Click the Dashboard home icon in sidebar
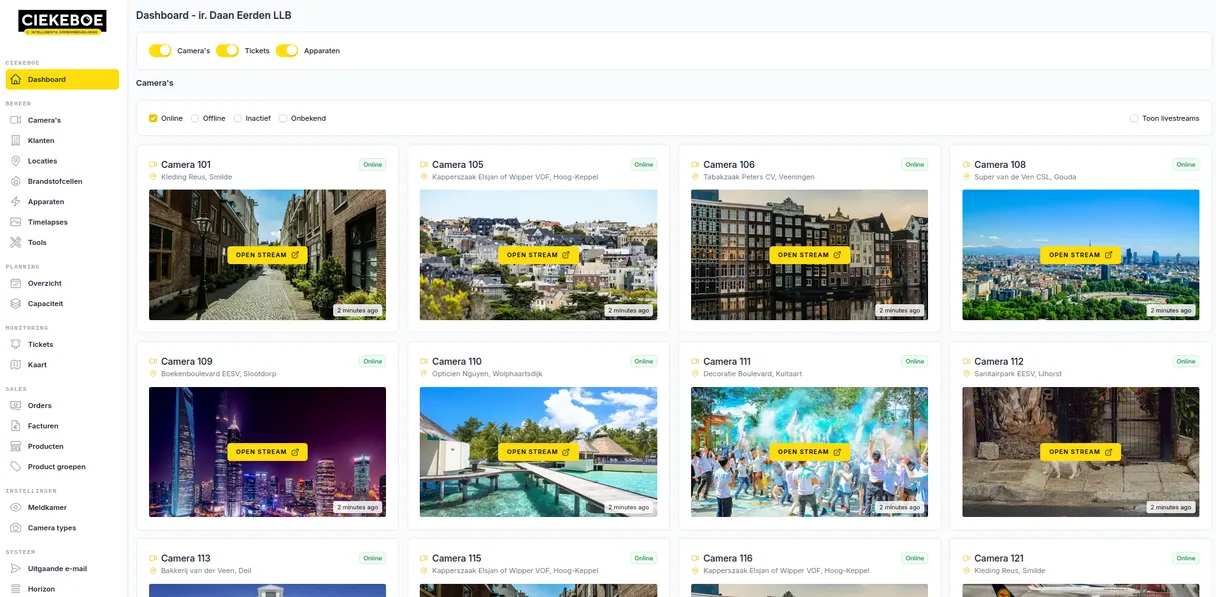 pos(16,79)
